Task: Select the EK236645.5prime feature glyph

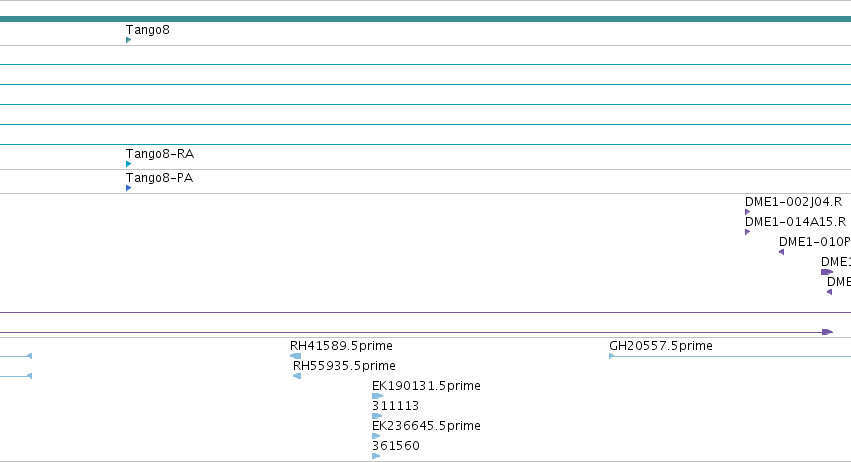Action: [376, 436]
